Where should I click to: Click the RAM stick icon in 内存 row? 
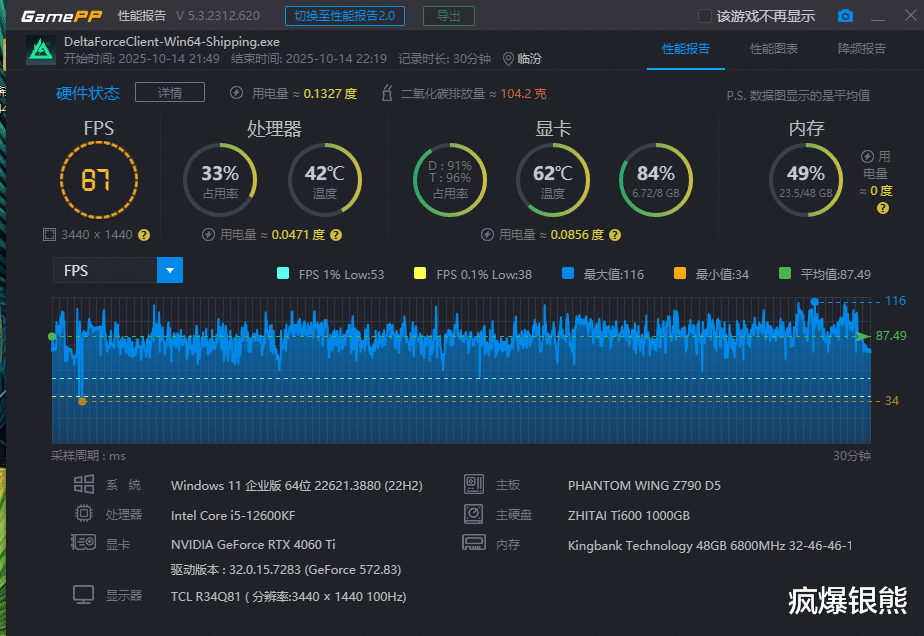click(x=474, y=542)
